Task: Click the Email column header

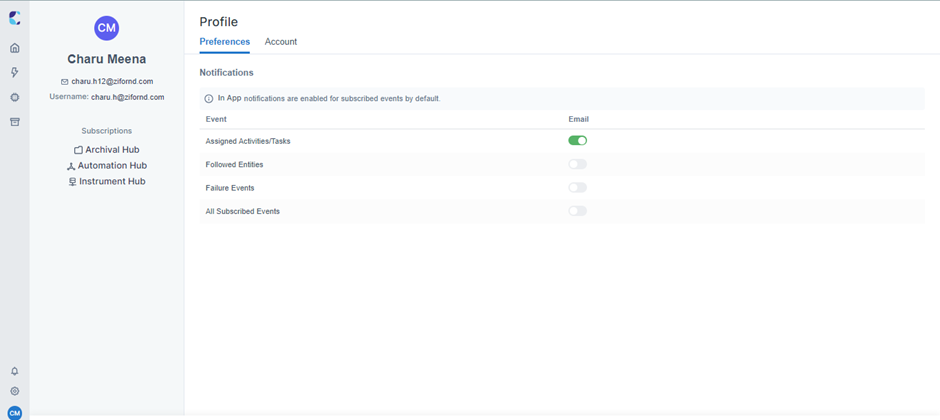Action: (x=579, y=119)
